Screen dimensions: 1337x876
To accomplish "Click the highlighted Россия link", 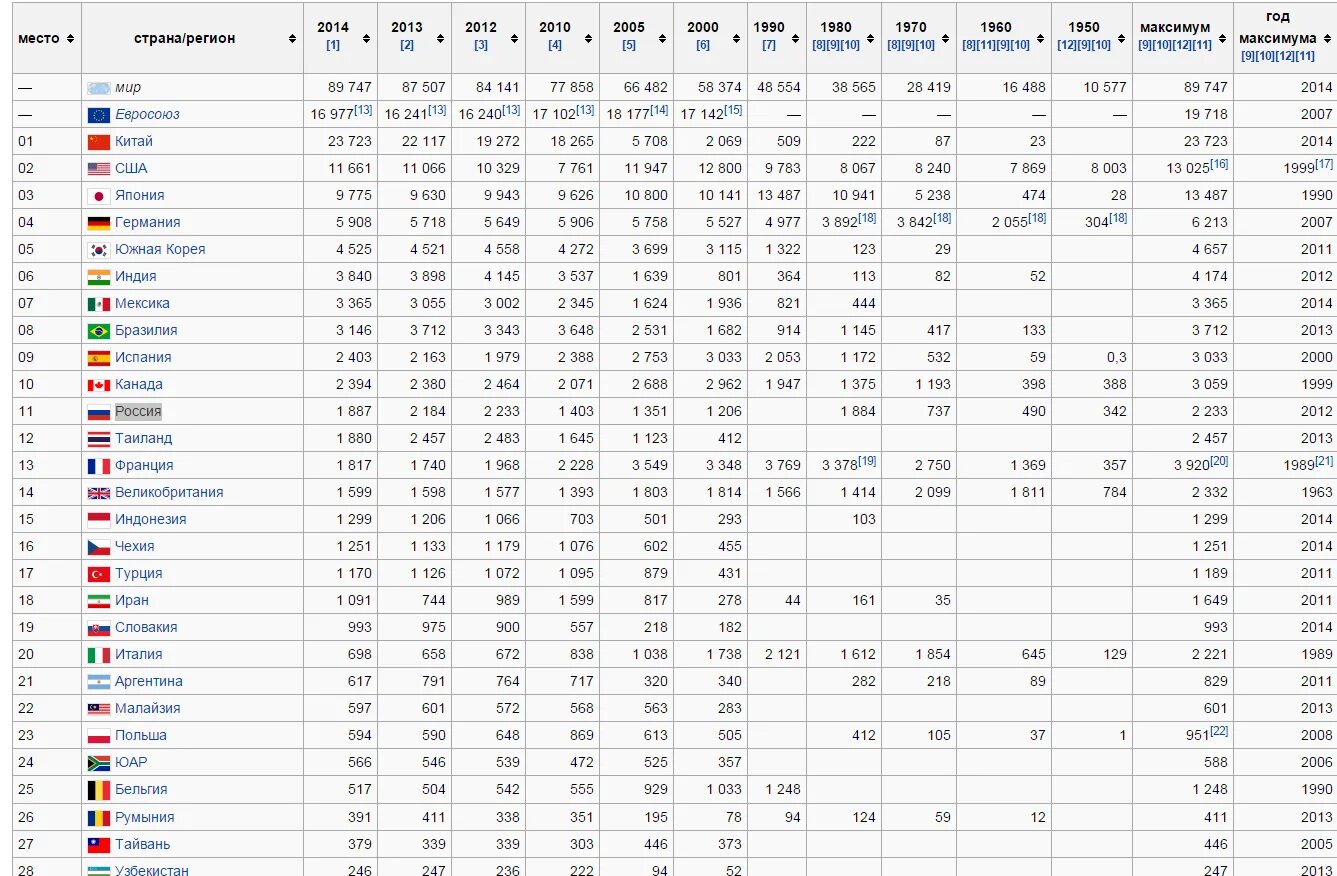I will tap(138, 412).
